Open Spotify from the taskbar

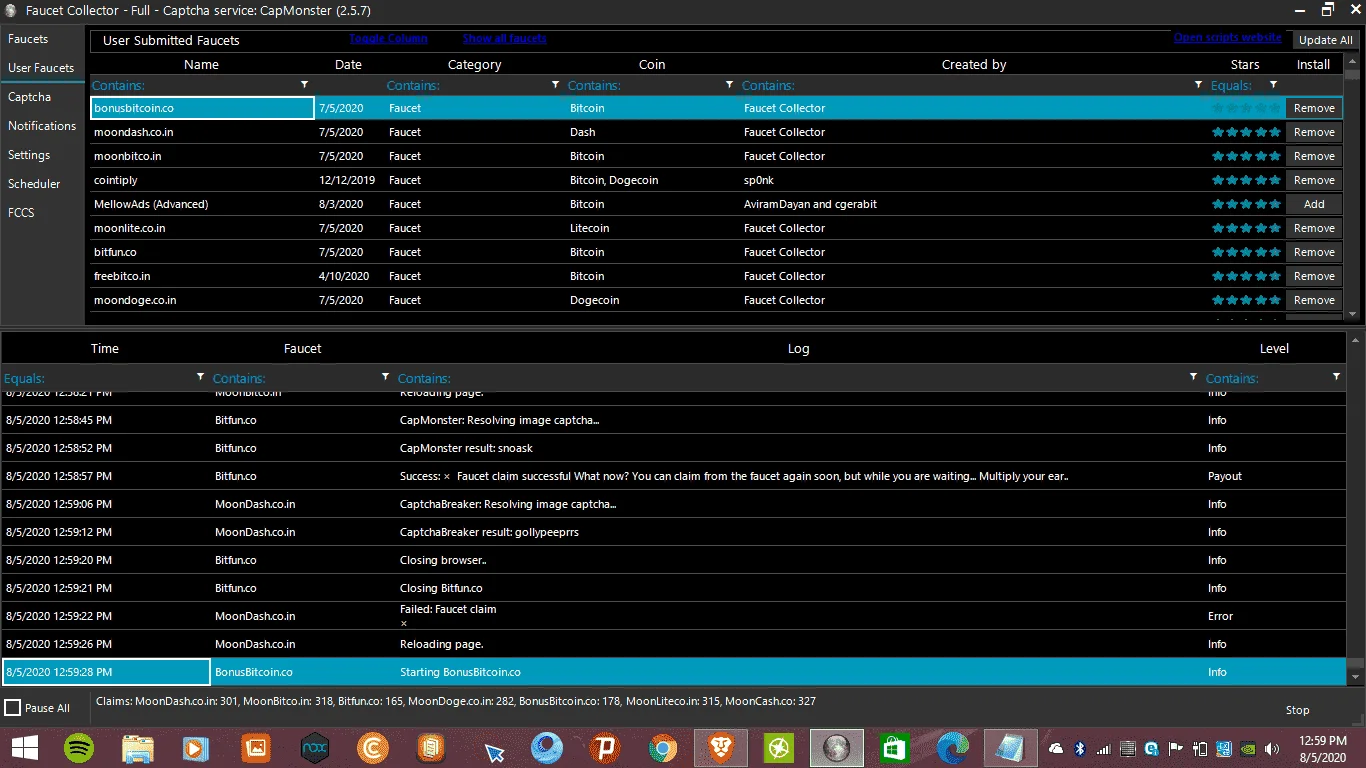(79, 747)
